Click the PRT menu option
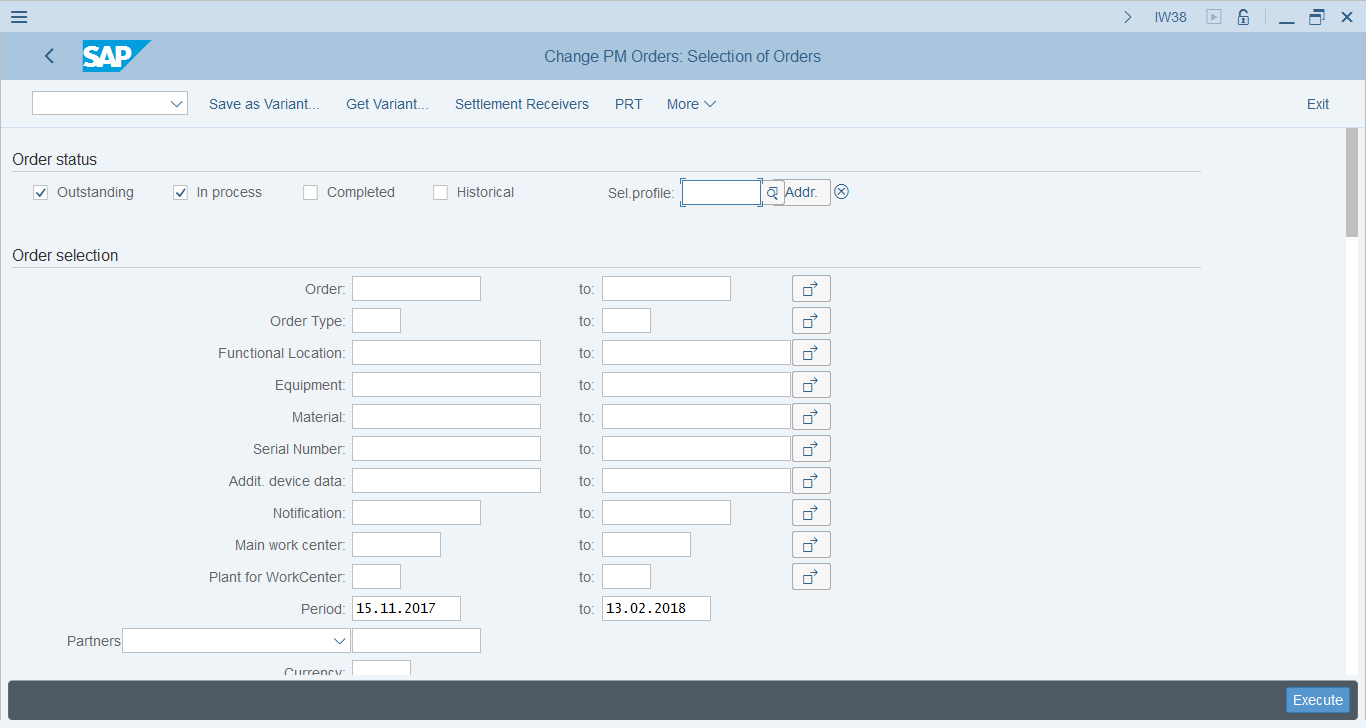Viewport: 1366px width, 728px height. tap(629, 104)
